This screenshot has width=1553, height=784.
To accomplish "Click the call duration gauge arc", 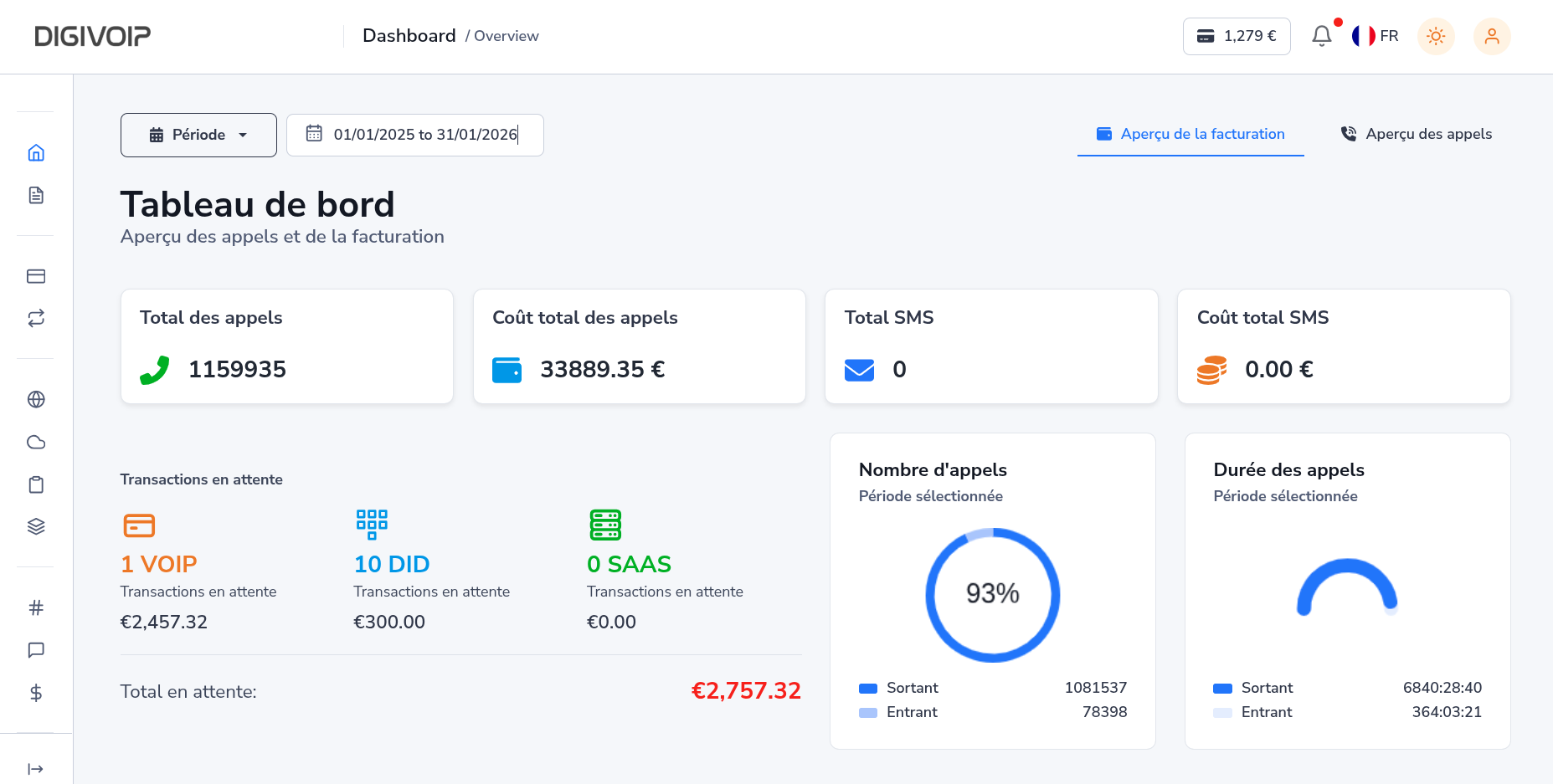I will coord(1348,587).
